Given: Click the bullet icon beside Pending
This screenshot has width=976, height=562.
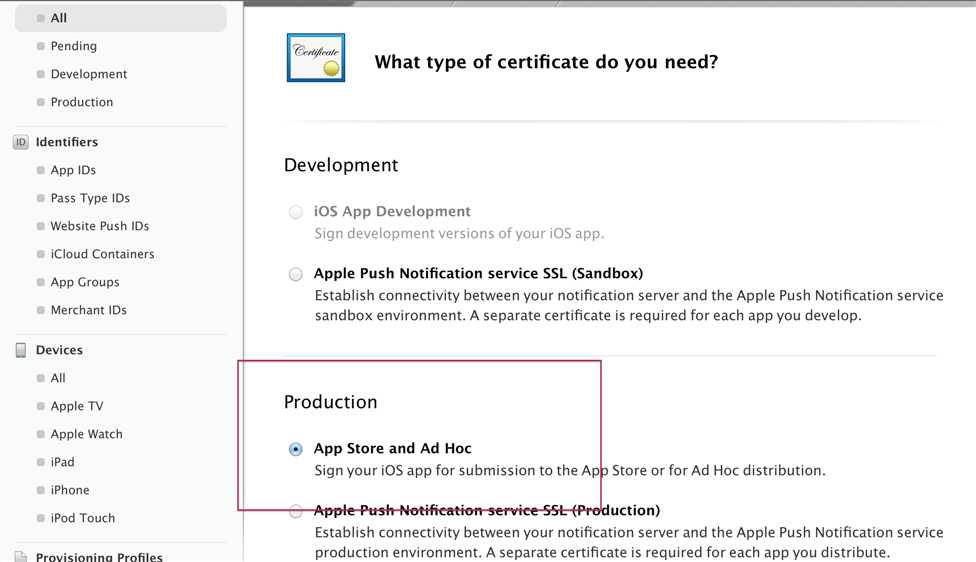Looking at the screenshot, I should pos(40,46).
